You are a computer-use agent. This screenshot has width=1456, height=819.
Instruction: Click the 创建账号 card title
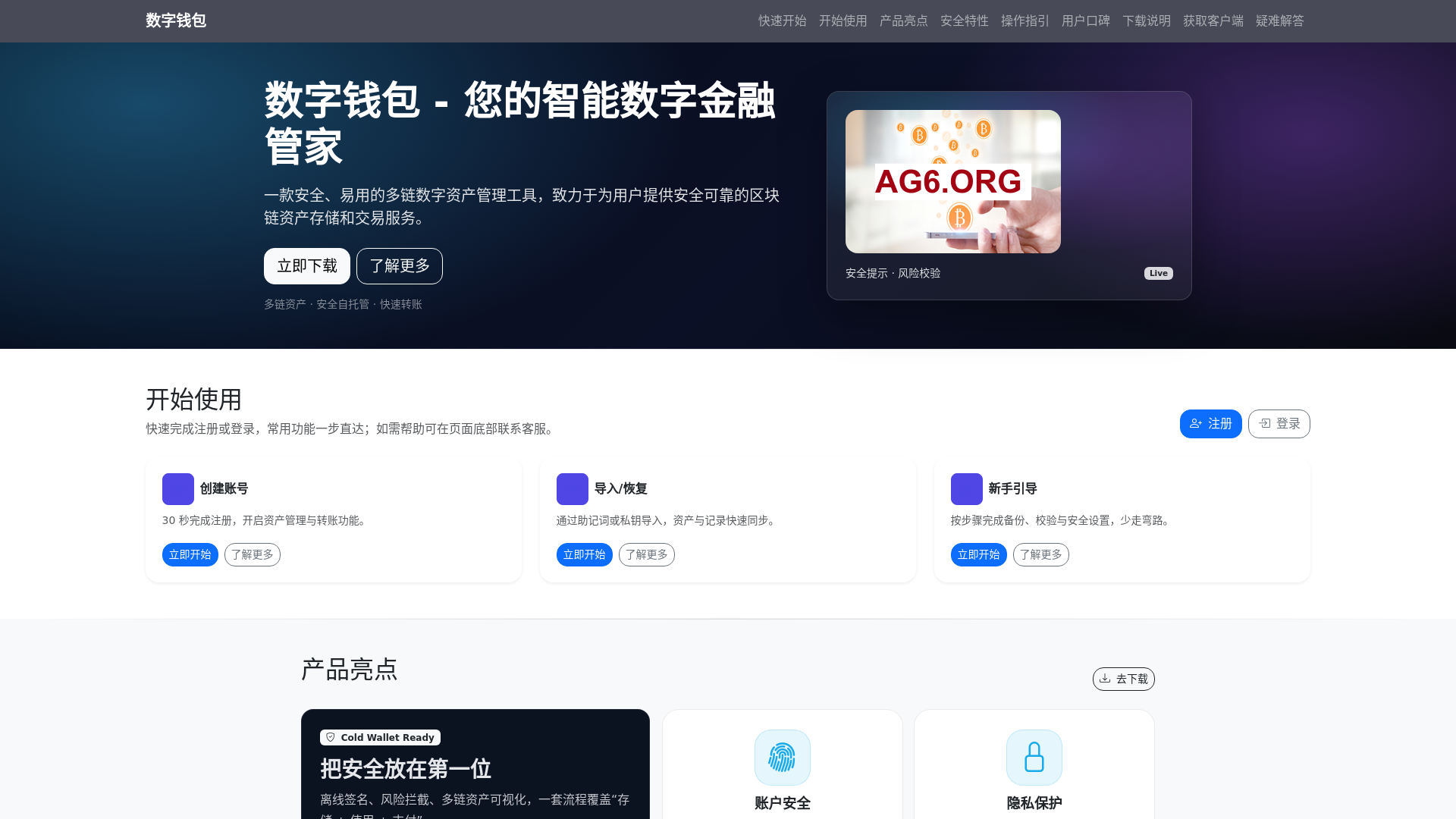point(224,489)
